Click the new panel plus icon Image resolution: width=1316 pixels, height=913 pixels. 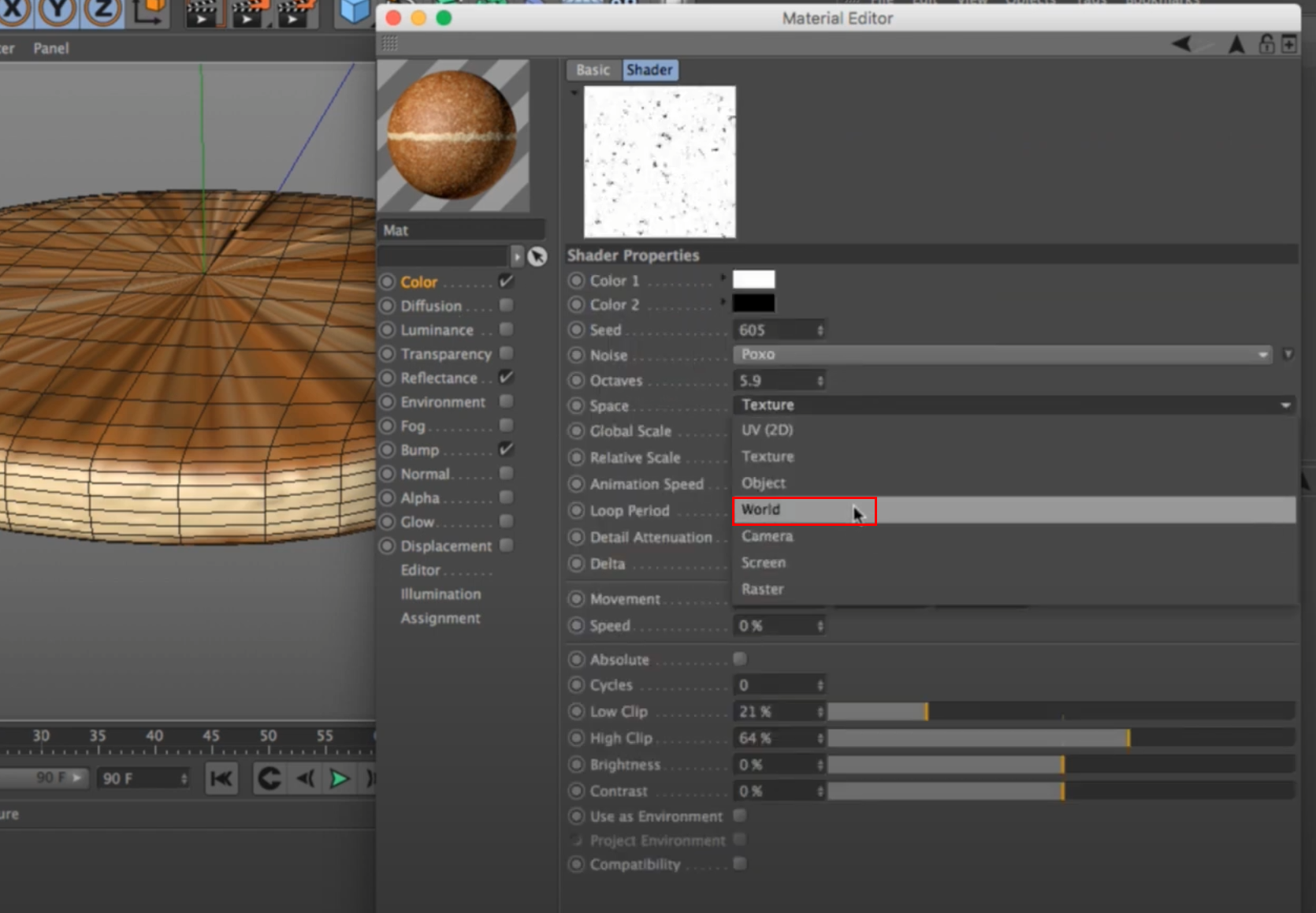click(x=1289, y=44)
